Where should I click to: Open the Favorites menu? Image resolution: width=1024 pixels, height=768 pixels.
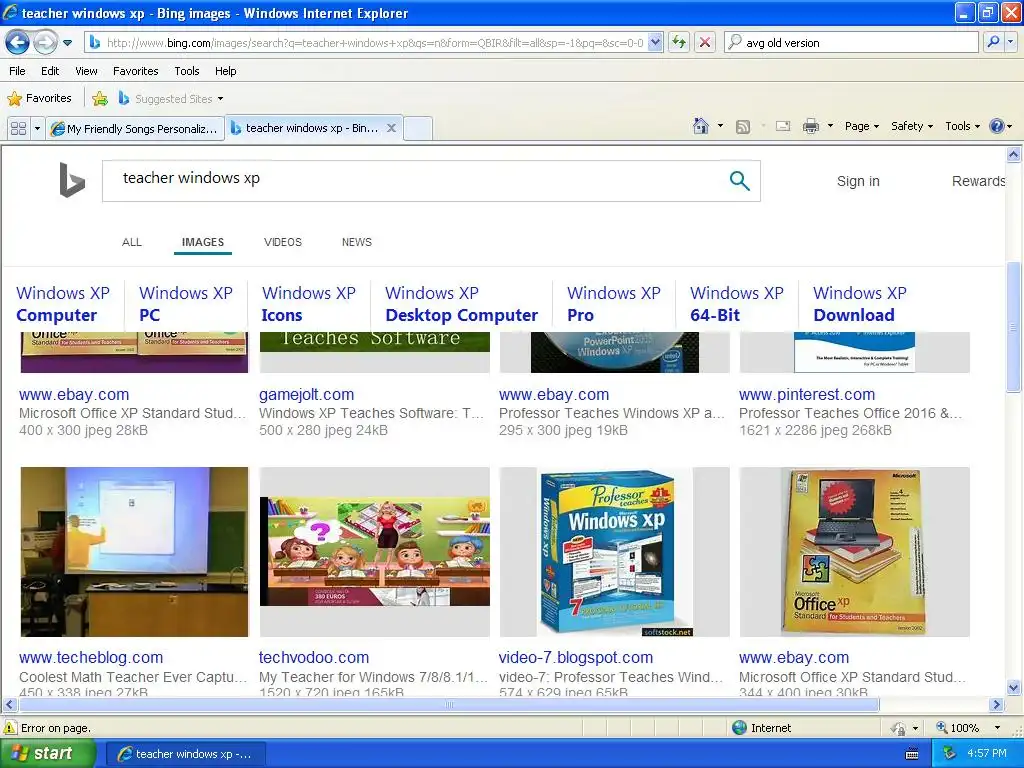(135, 71)
